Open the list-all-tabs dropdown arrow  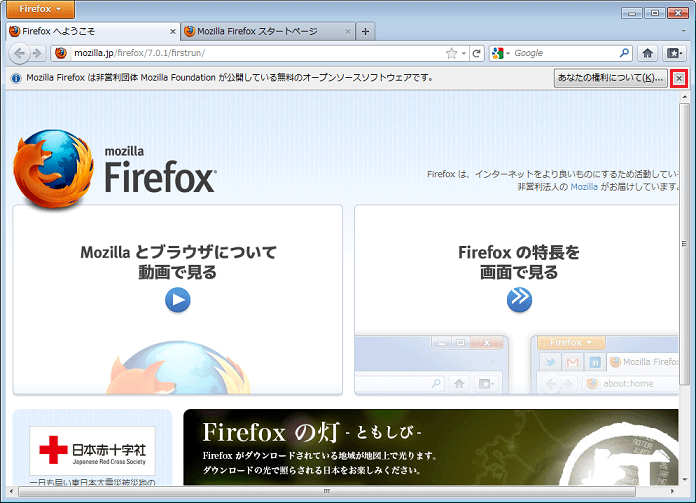pos(684,31)
